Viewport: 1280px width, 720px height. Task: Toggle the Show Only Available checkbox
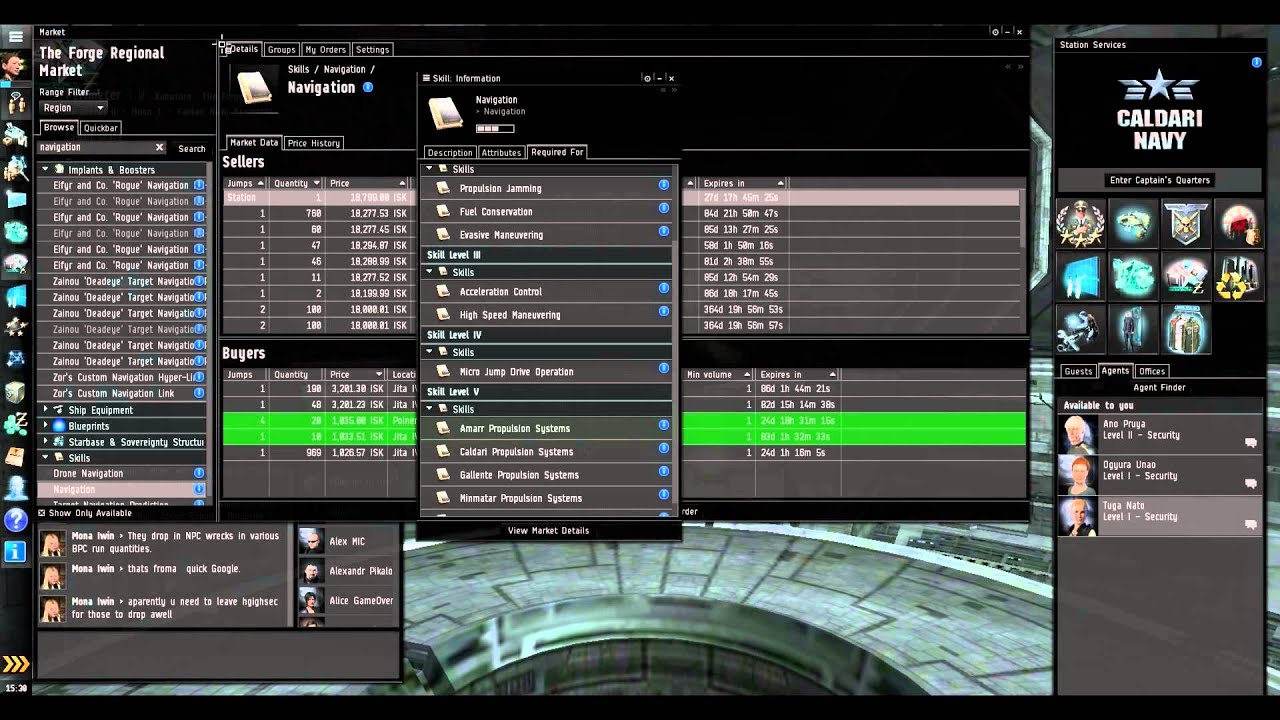point(42,513)
